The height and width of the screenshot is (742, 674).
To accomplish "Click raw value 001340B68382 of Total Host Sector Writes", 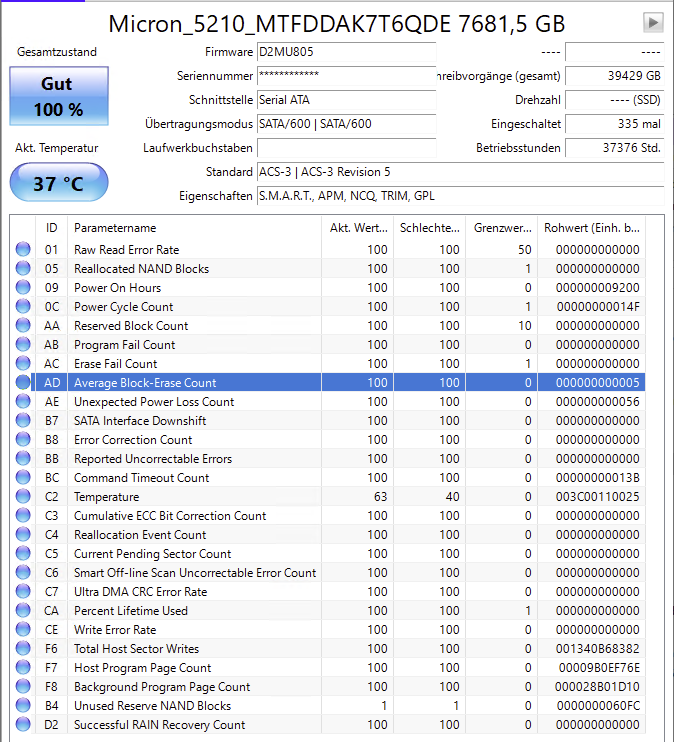I will coord(598,649).
